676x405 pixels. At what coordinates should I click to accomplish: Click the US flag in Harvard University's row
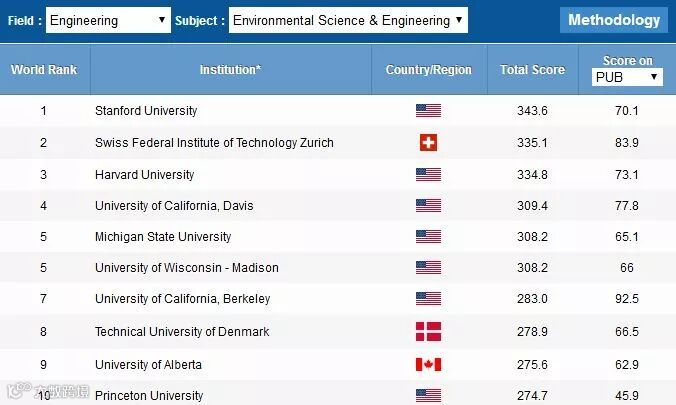pyautogui.click(x=428, y=175)
